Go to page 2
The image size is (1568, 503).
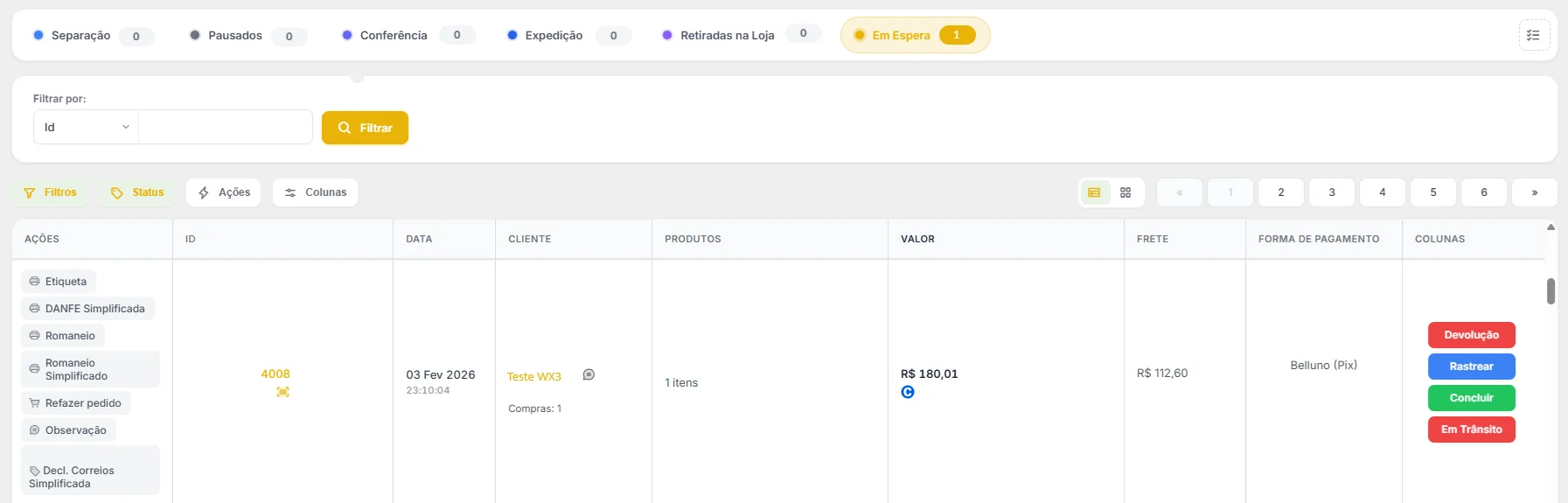click(x=1281, y=192)
